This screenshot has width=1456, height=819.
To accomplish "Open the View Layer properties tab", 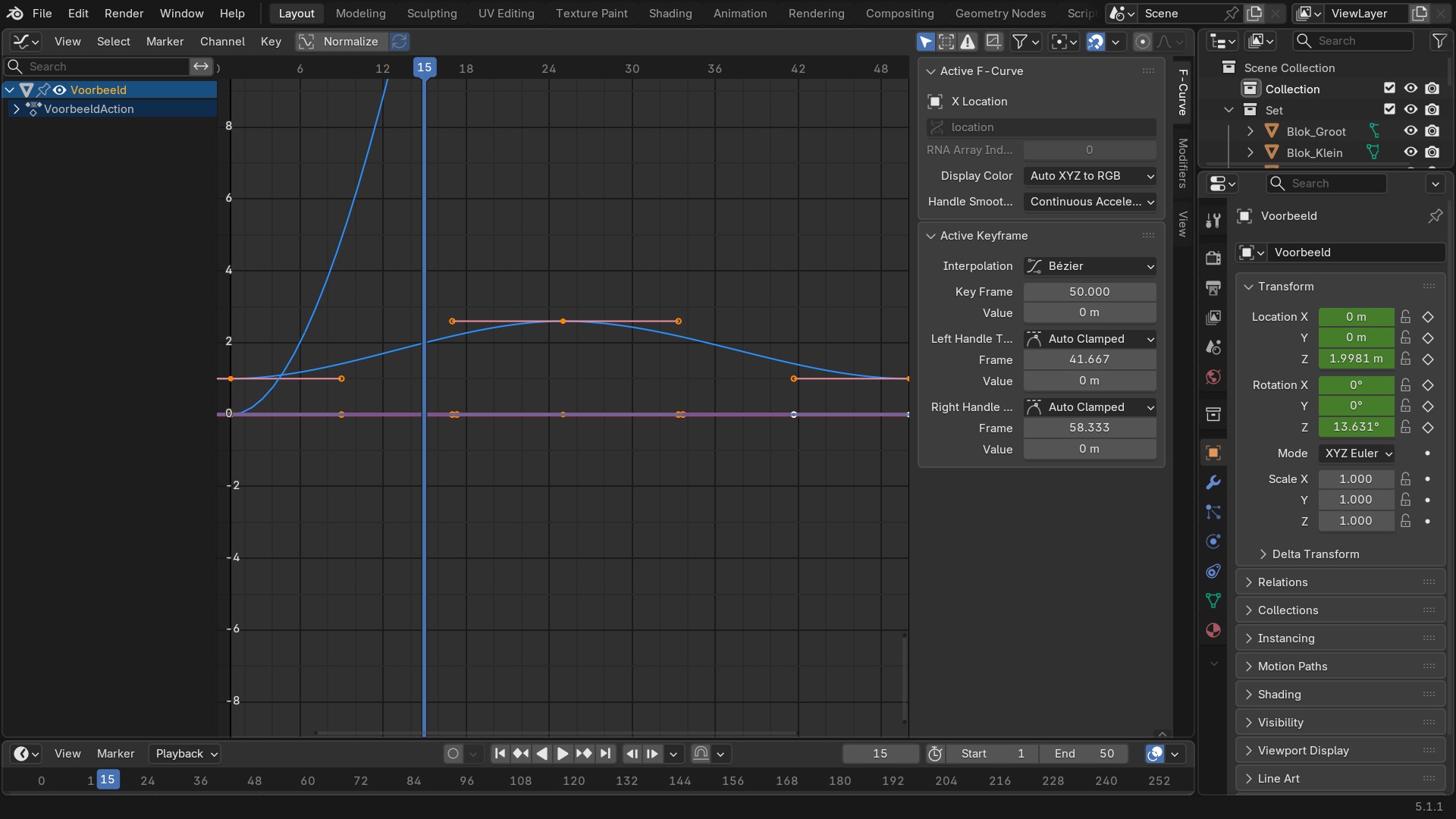I will click(1213, 317).
